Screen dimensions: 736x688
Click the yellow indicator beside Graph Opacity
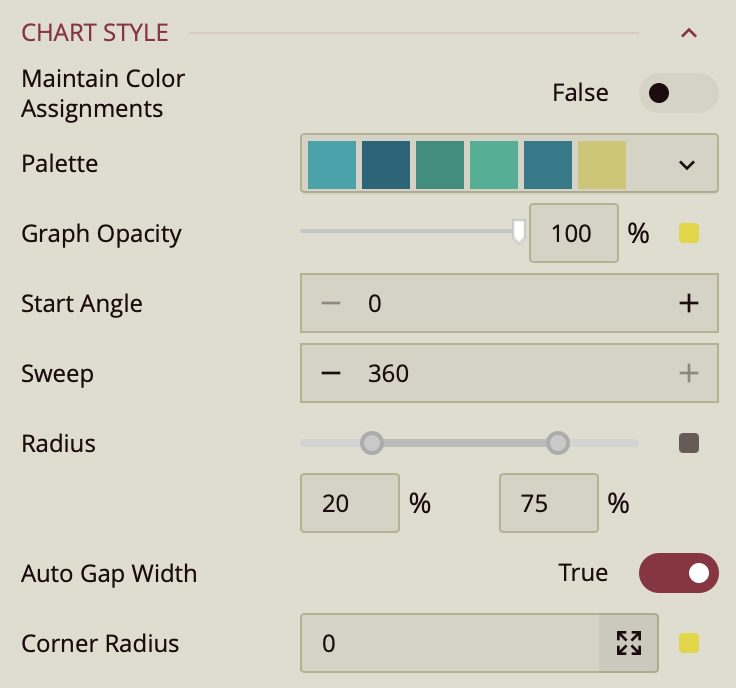click(689, 234)
